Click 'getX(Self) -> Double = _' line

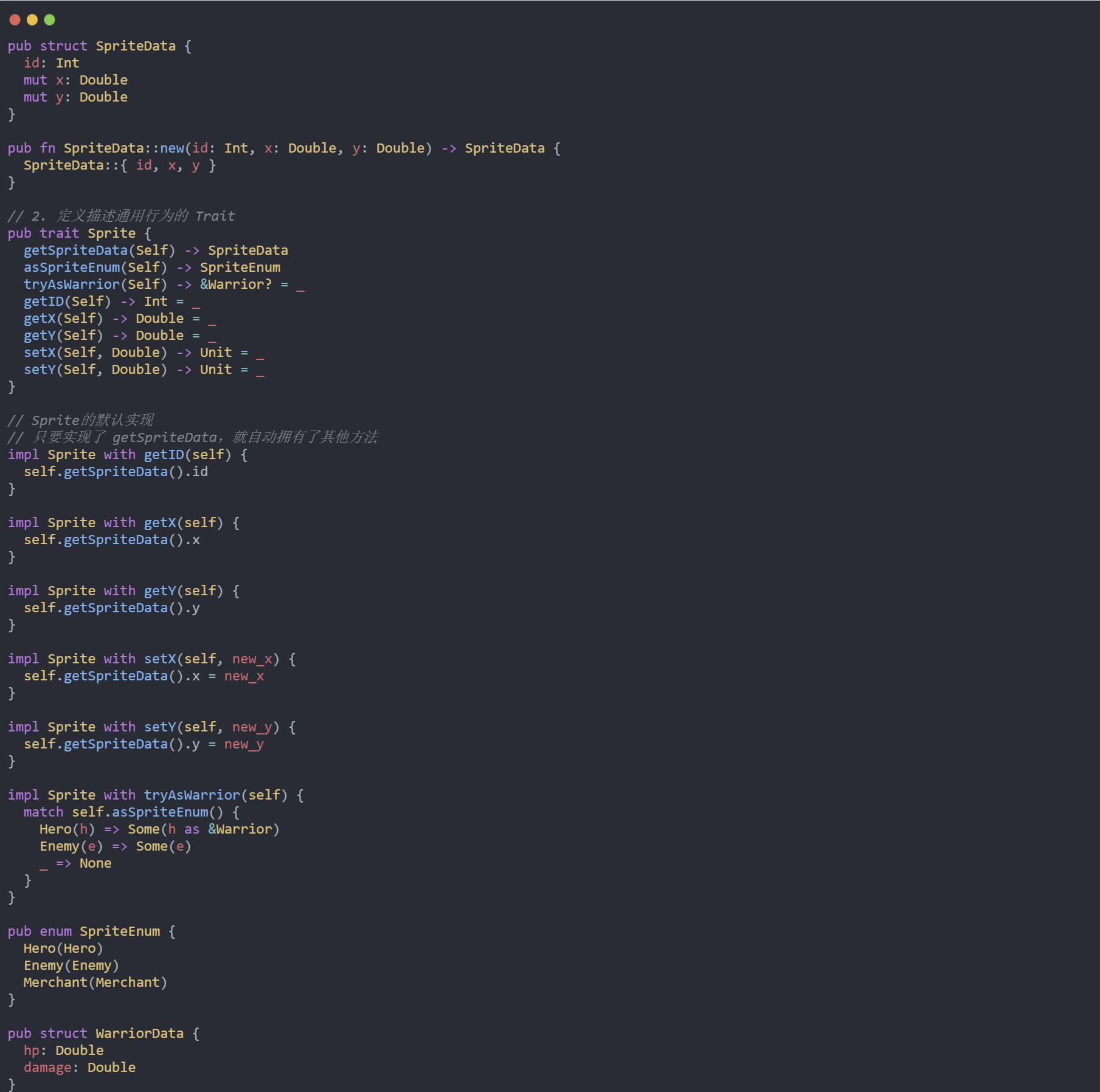(x=120, y=319)
